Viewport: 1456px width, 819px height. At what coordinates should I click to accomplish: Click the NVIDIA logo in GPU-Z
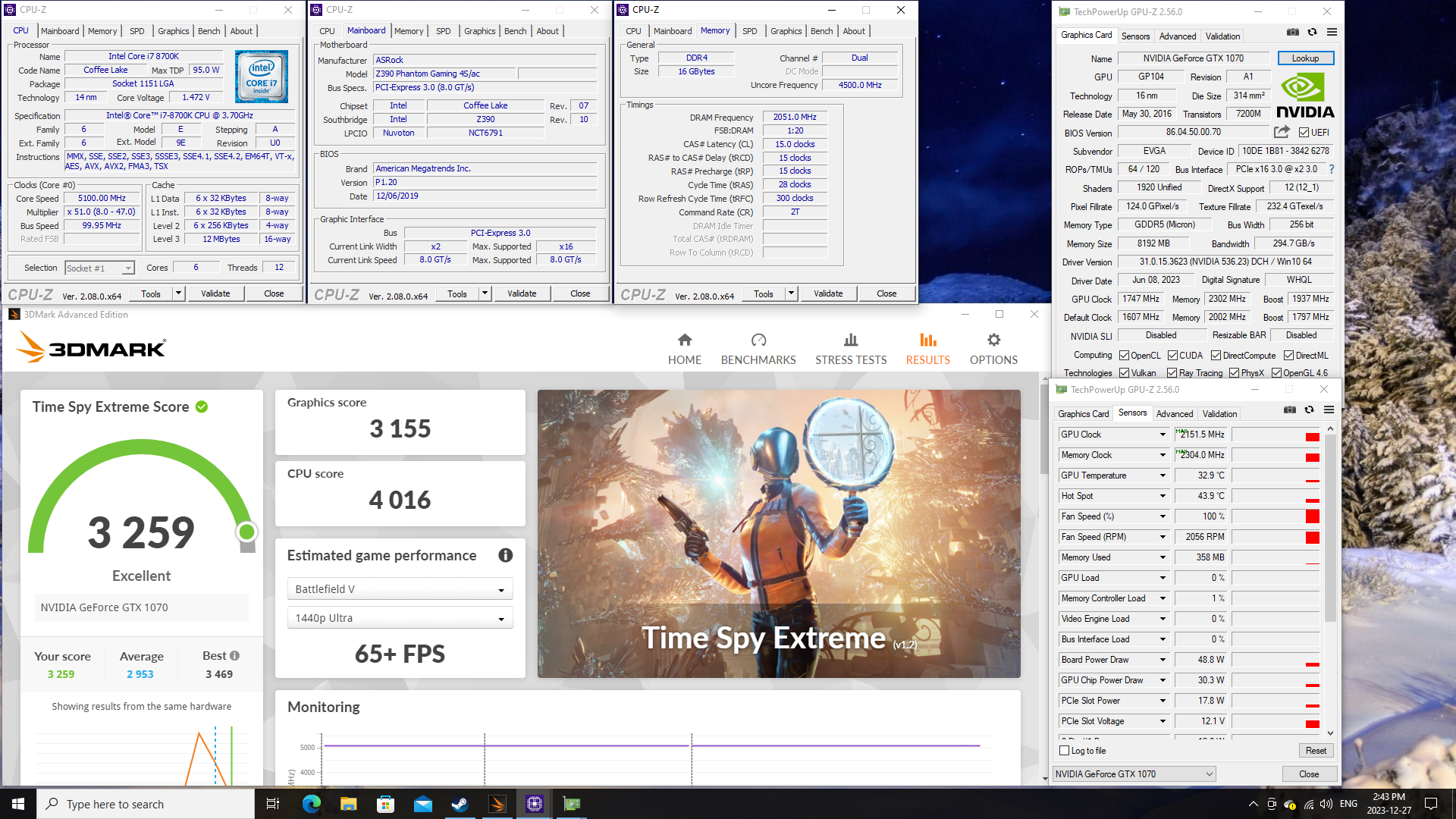click(x=1305, y=96)
